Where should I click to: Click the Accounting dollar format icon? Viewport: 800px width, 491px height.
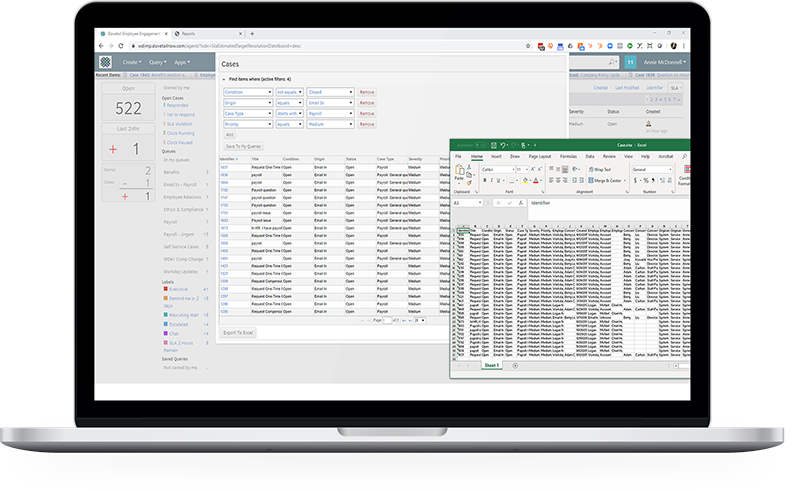[636, 180]
